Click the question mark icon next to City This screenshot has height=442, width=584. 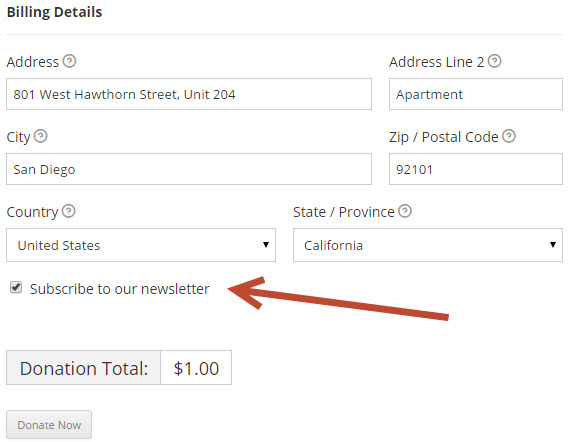pyautogui.click(x=41, y=136)
